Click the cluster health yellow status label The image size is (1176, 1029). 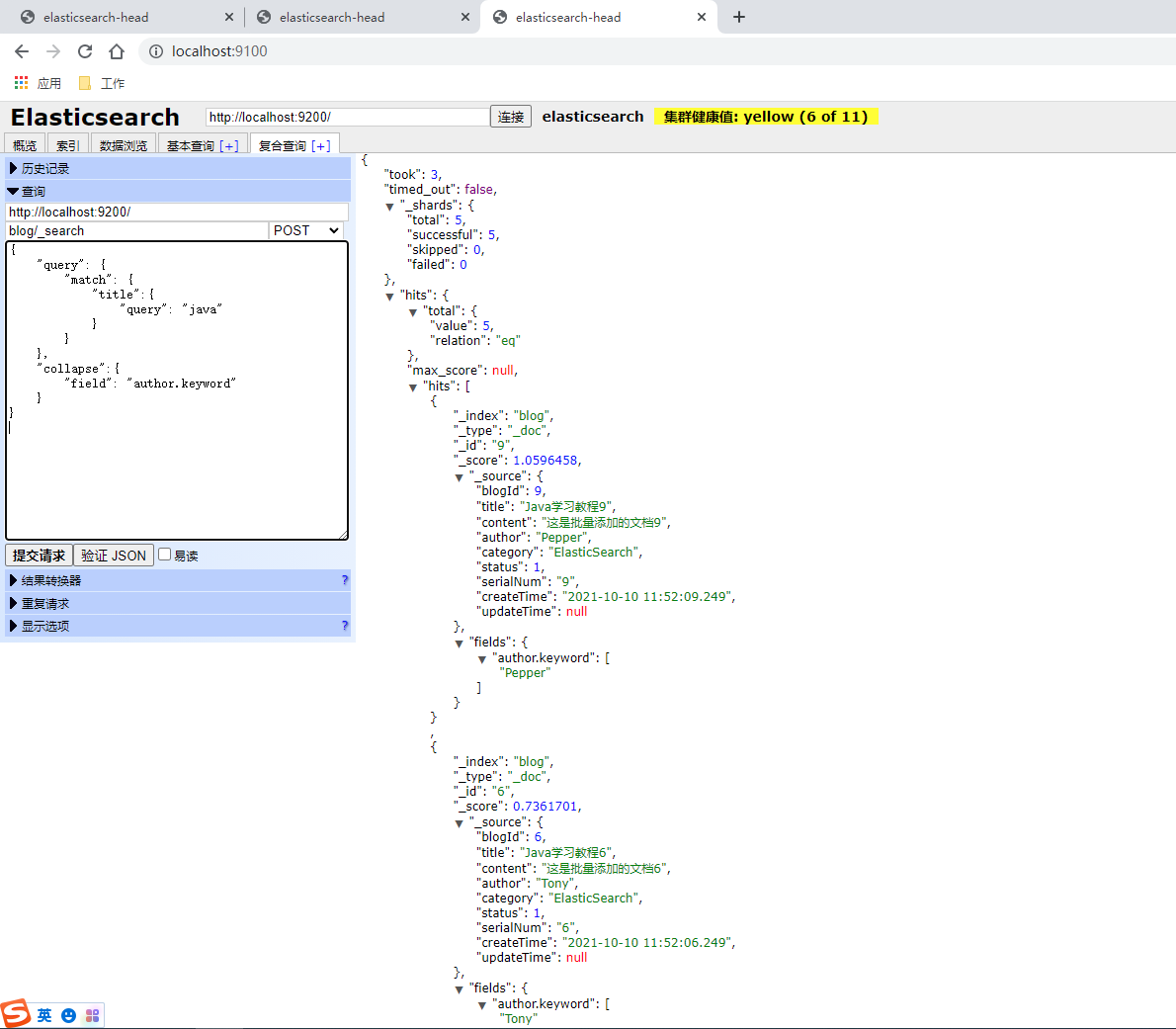pyautogui.click(x=766, y=117)
